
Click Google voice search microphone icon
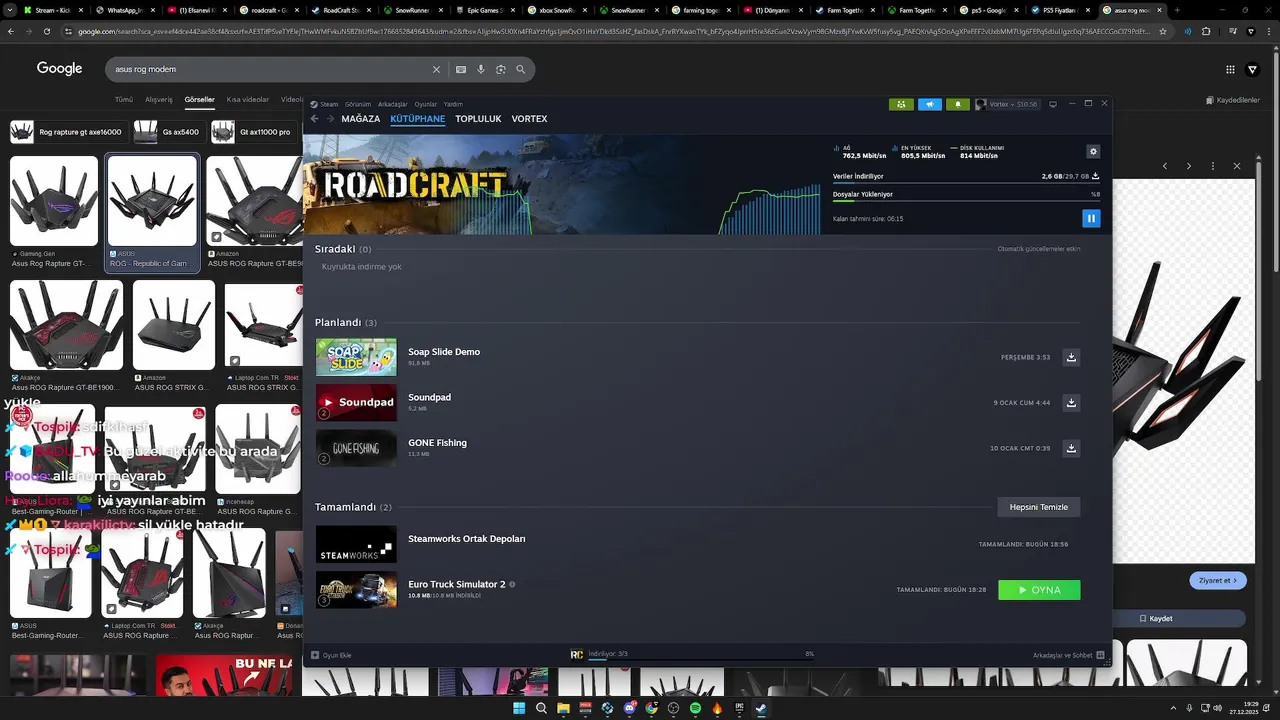coord(481,70)
